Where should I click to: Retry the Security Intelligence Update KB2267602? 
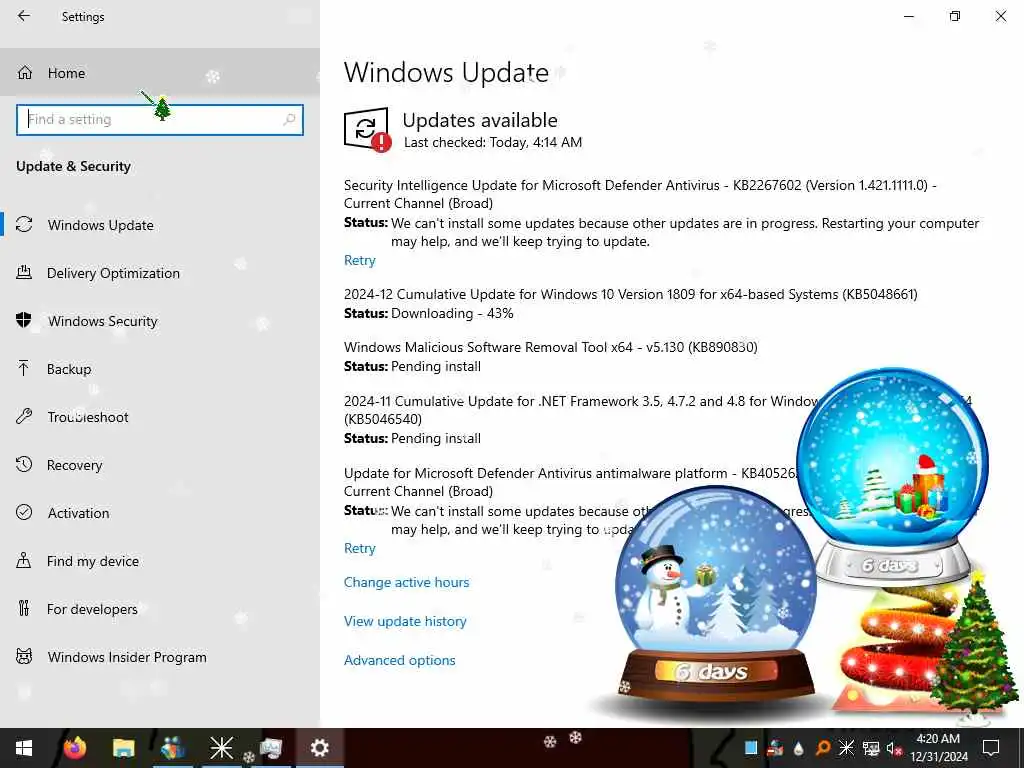pyautogui.click(x=359, y=261)
